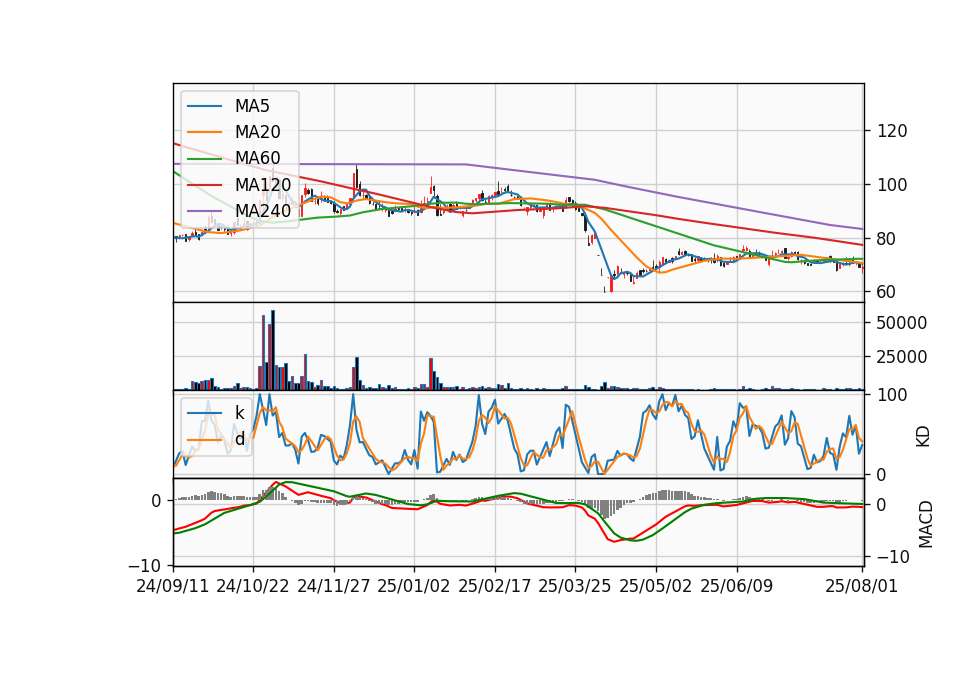Click the KD axis title
This screenshot has width=960, height=690.
pos(923,436)
